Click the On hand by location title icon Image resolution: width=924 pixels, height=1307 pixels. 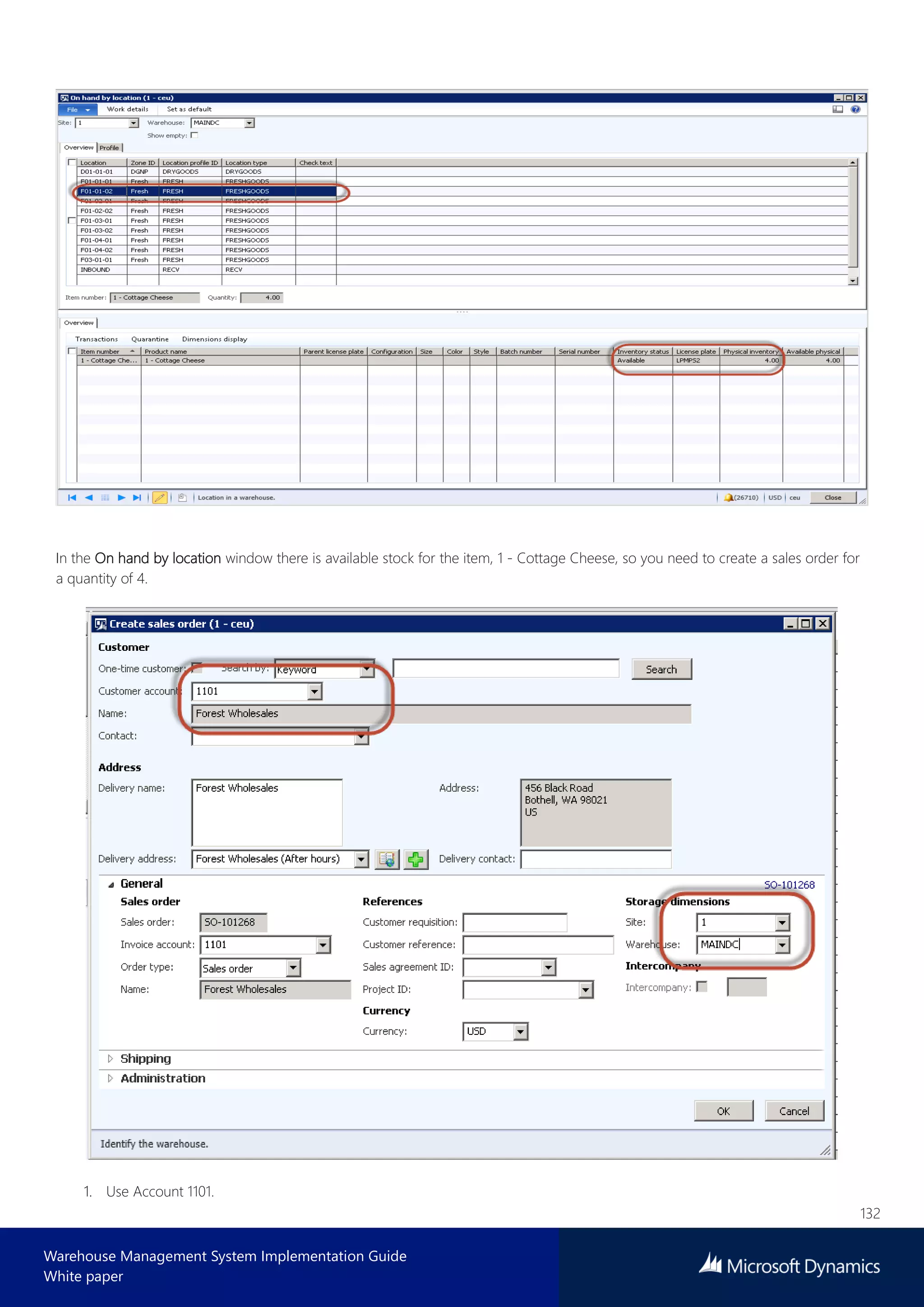[x=65, y=98]
